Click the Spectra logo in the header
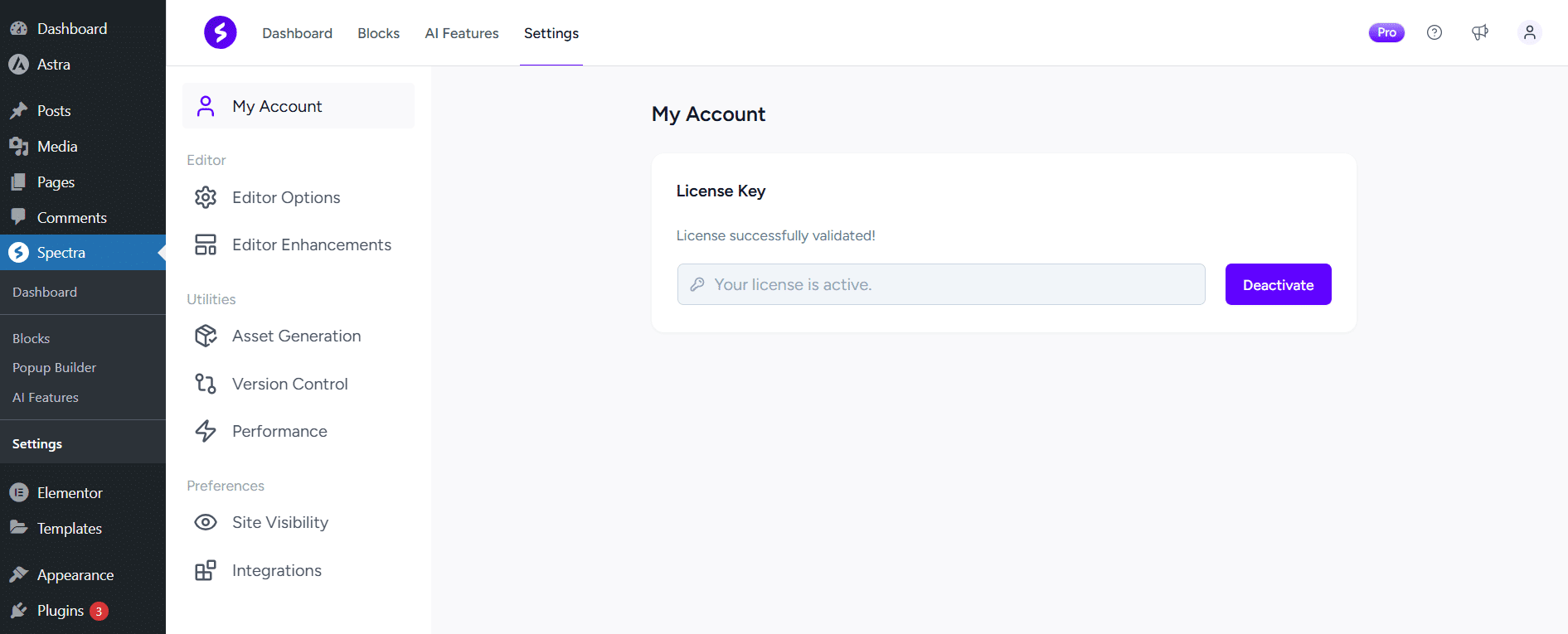 pyautogui.click(x=221, y=32)
